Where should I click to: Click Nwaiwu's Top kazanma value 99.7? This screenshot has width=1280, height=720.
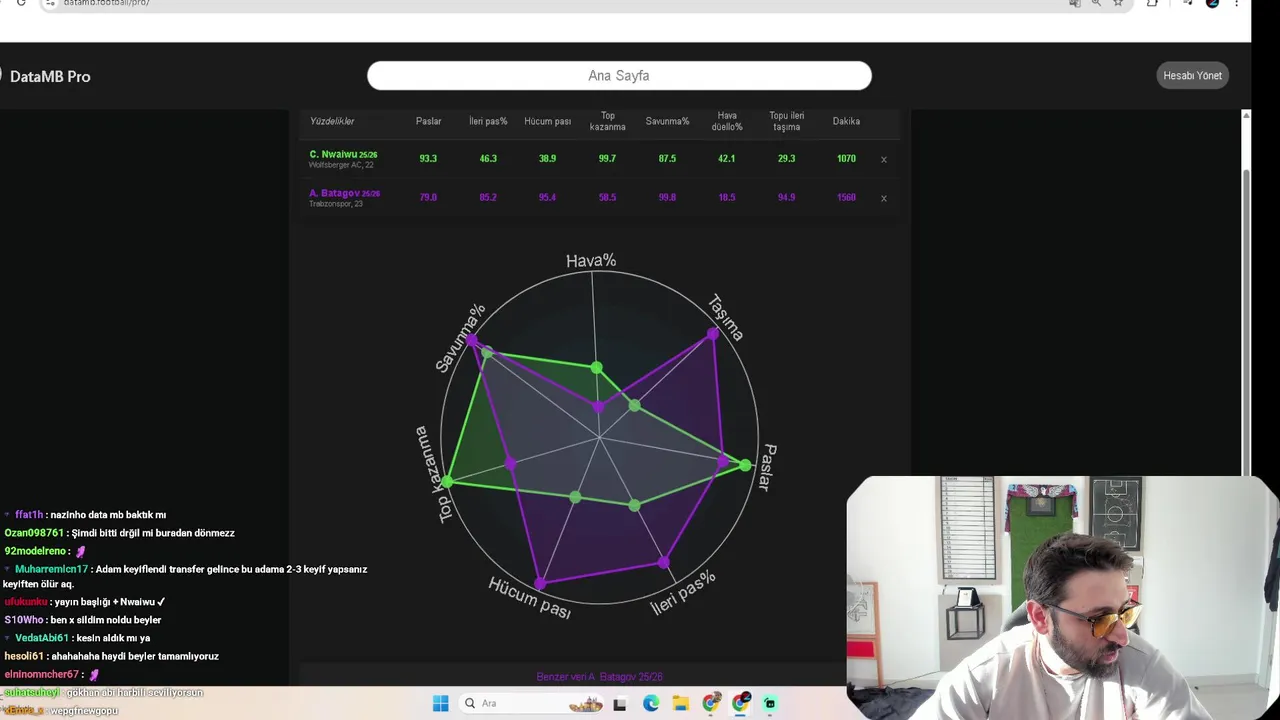[607, 159]
